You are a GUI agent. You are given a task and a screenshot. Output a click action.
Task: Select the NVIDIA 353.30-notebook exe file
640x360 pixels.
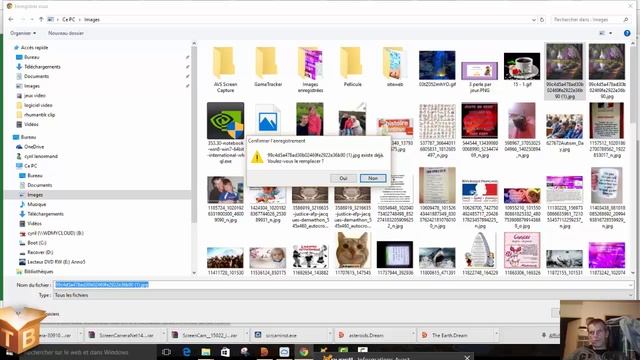[x=225, y=133]
